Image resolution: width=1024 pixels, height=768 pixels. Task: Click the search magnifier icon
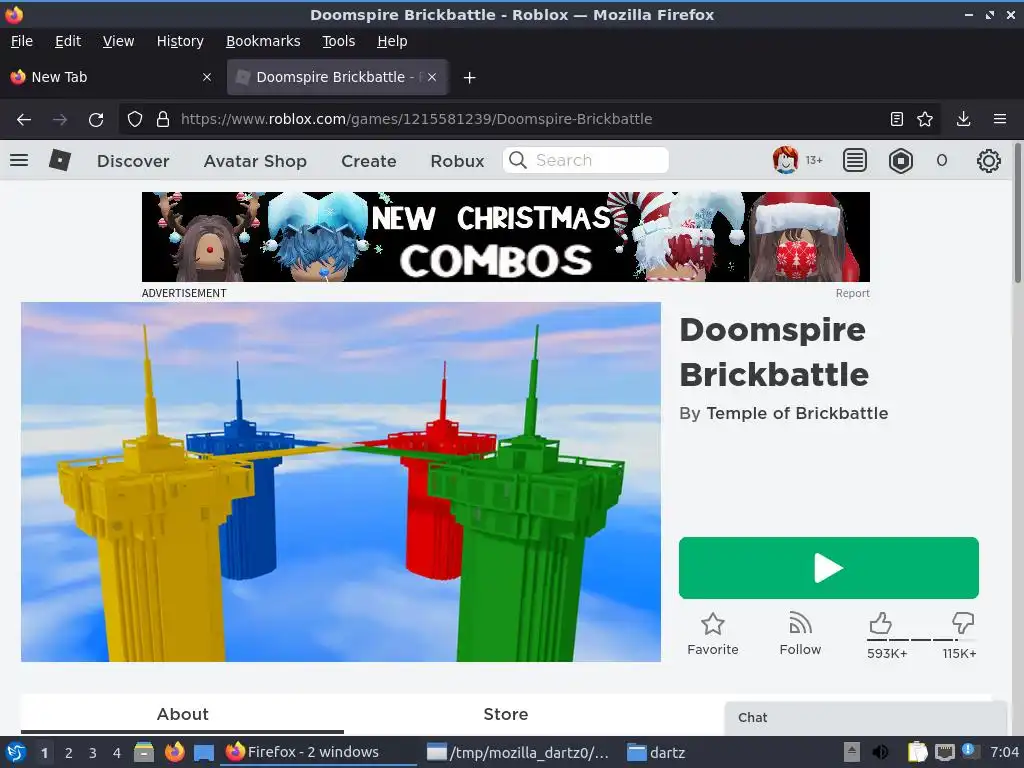click(517, 160)
